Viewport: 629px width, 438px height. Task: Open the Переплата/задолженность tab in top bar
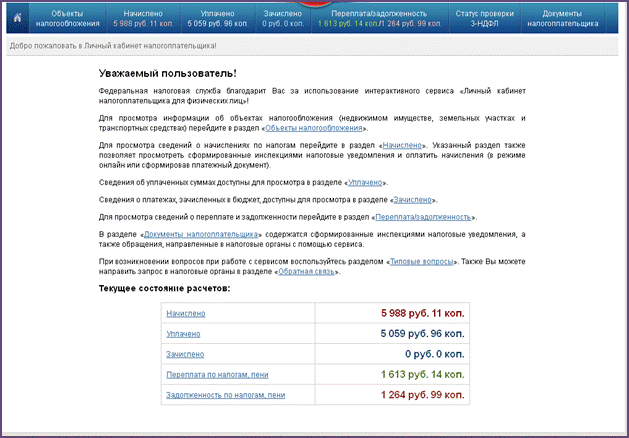380,18
